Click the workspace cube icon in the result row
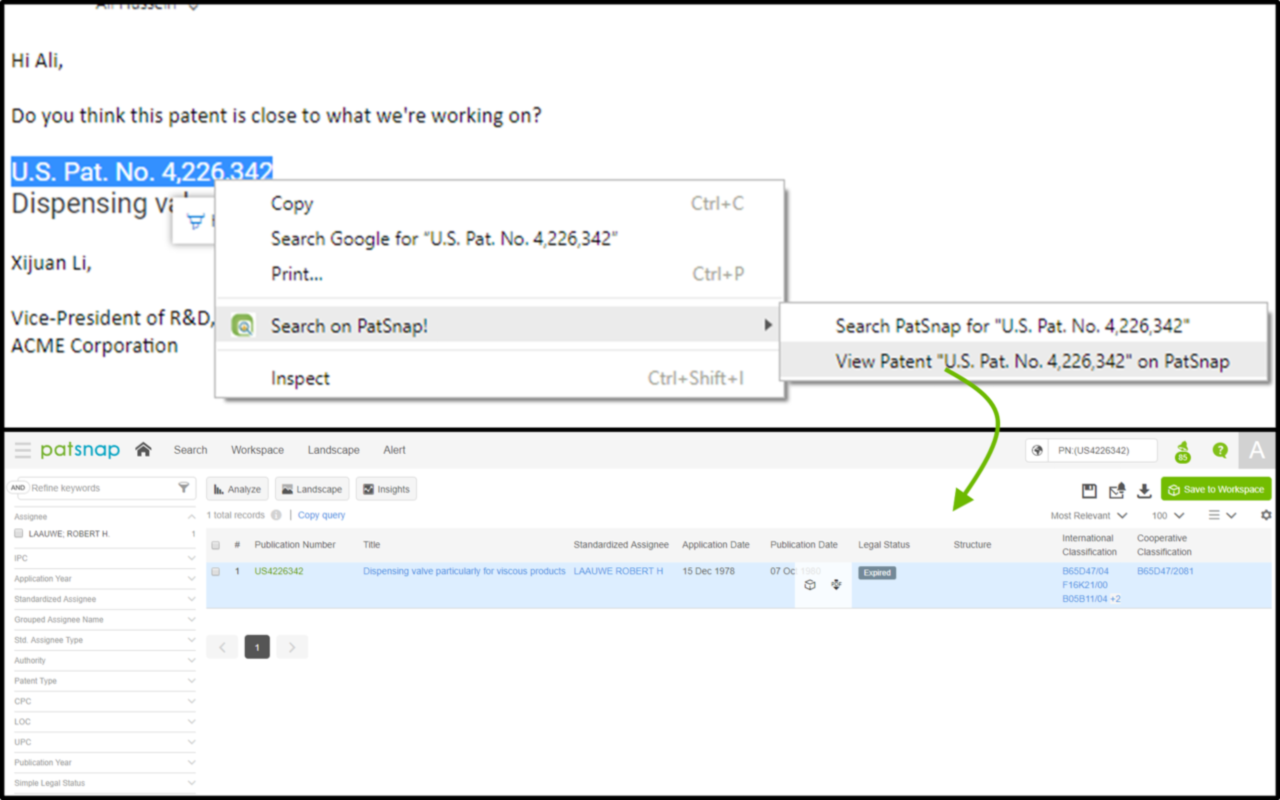The width and height of the screenshot is (1280, 800). [x=810, y=585]
